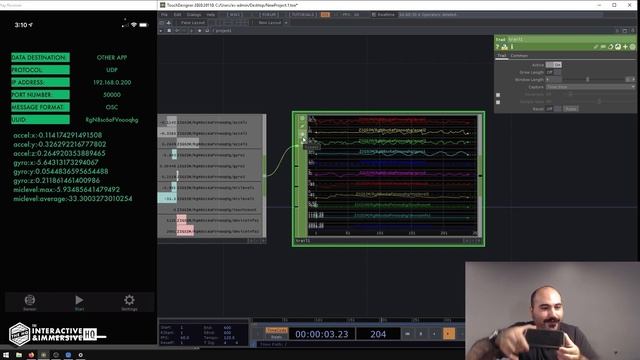Open File Explorer from the taskbar

19,355
